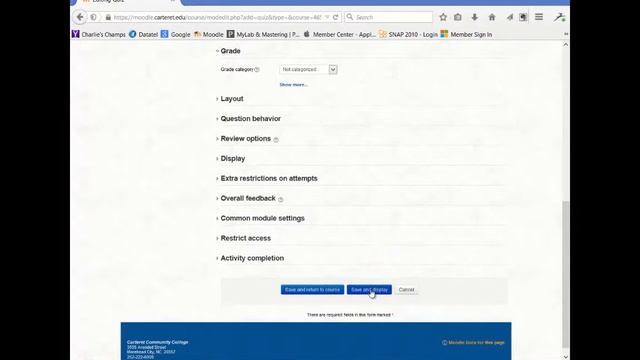Open the bookmarks list icon
The width and height of the screenshot is (640, 360).
[458, 17]
